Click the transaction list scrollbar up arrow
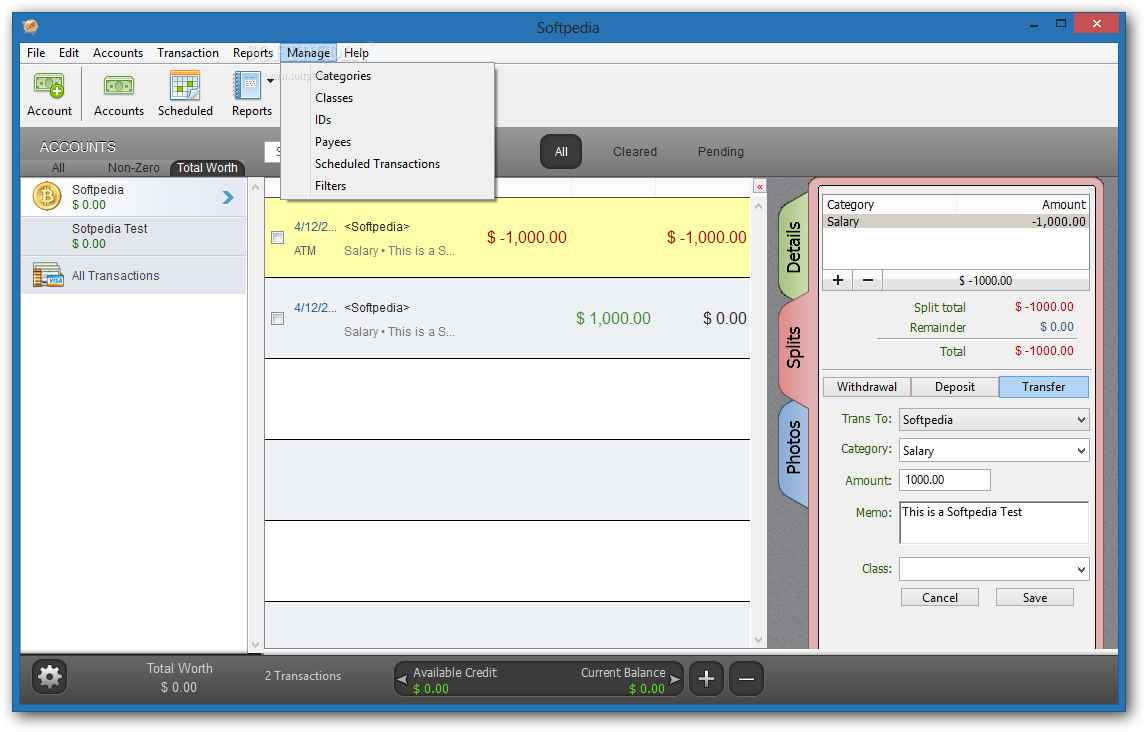This screenshot has width=1146, height=732. [x=759, y=206]
